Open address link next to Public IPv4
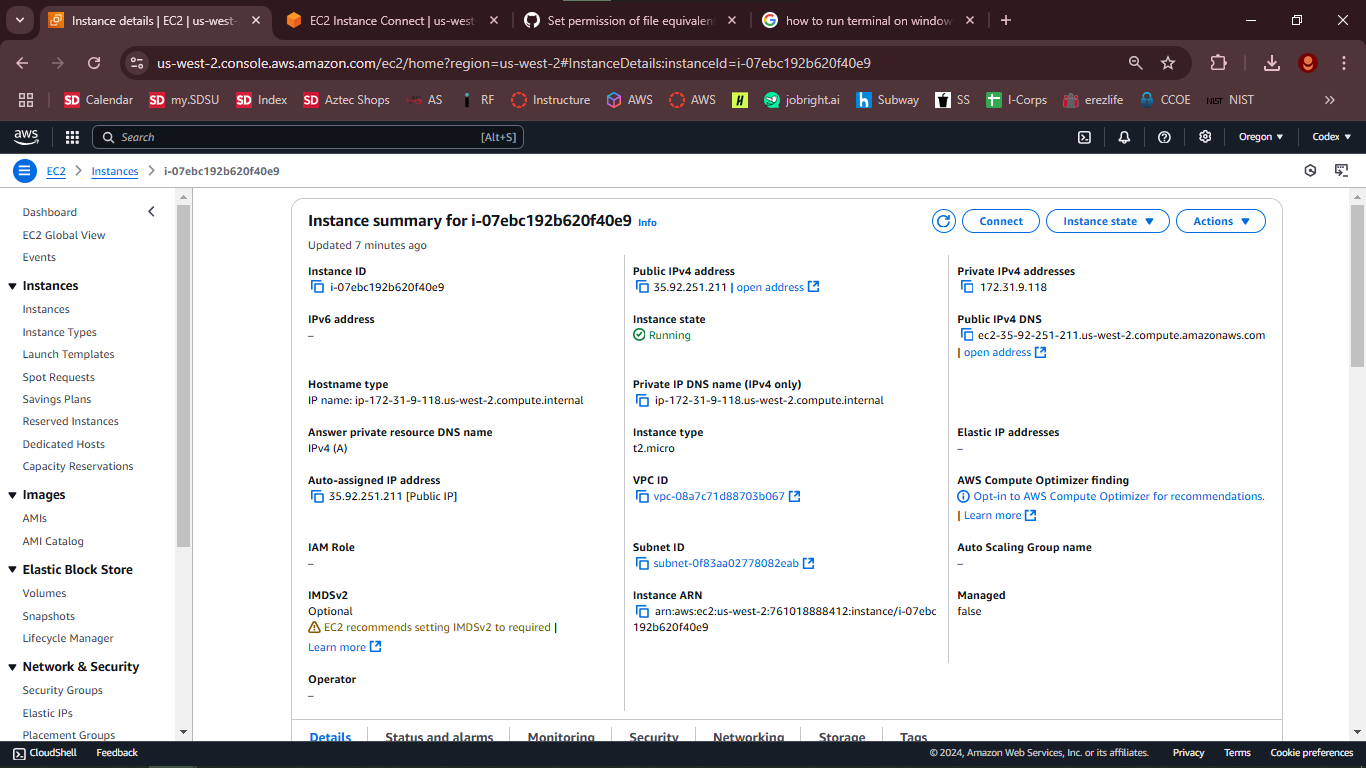This screenshot has height=768, width=1366. coord(778,287)
